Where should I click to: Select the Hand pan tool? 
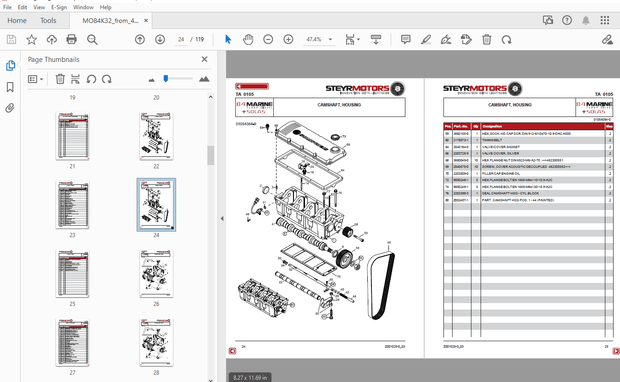[248, 40]
